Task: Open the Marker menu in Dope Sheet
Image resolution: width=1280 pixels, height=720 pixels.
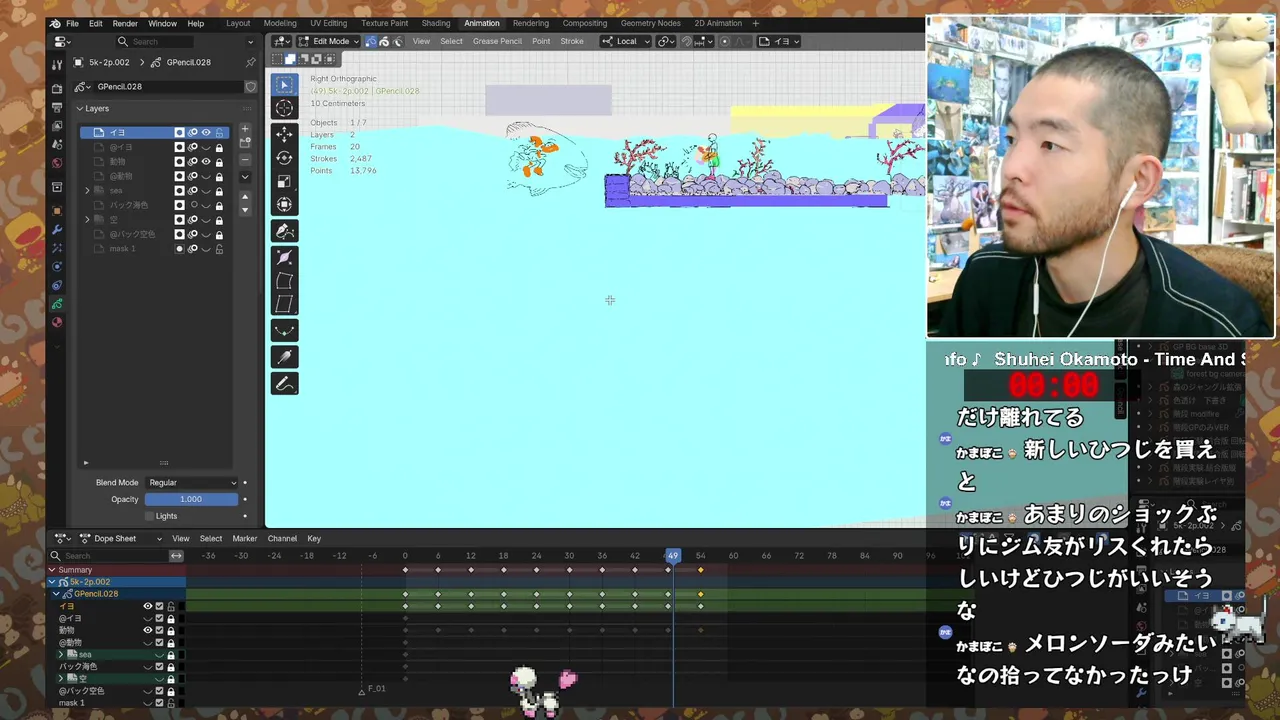Action: point(245,538)
